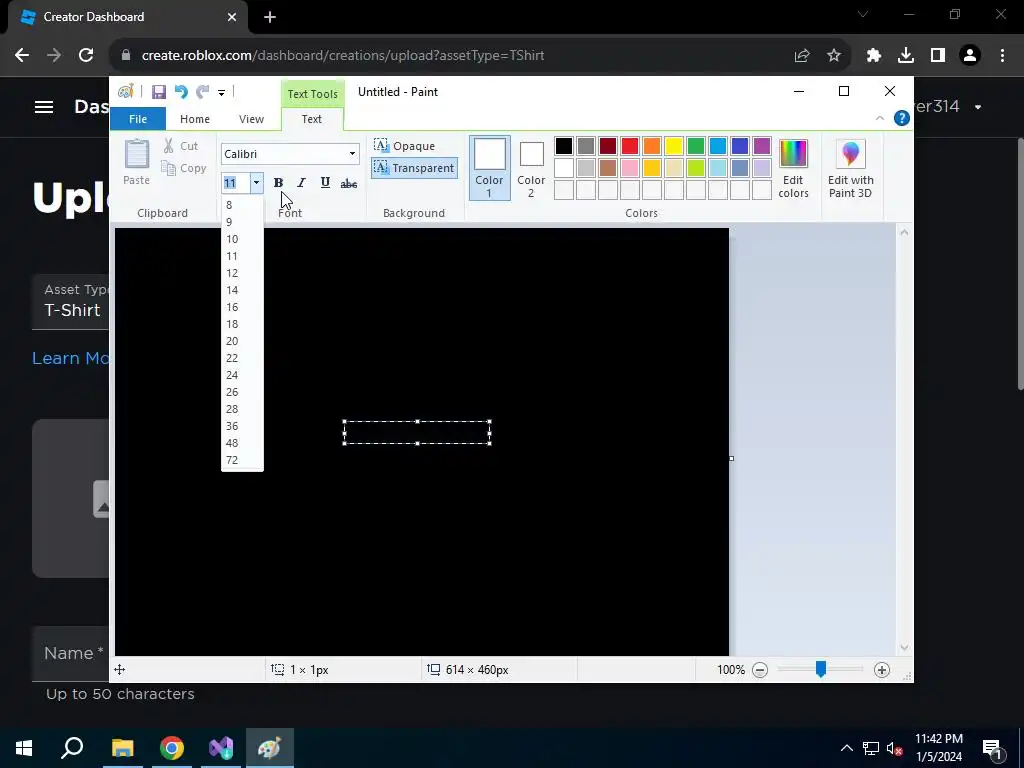This screenshot has width=1024, height=768.
Task: Click the Redo arrow in Paint's title bar
Action: [202, 92]
